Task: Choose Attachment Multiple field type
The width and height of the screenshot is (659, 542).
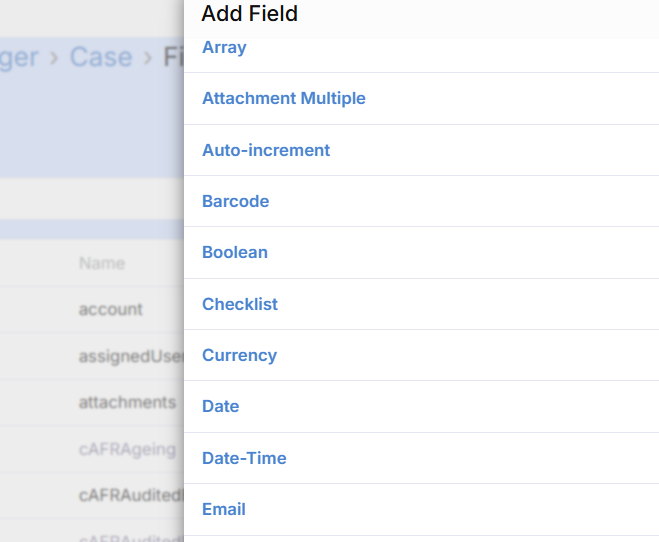Action: click(283, 98)
